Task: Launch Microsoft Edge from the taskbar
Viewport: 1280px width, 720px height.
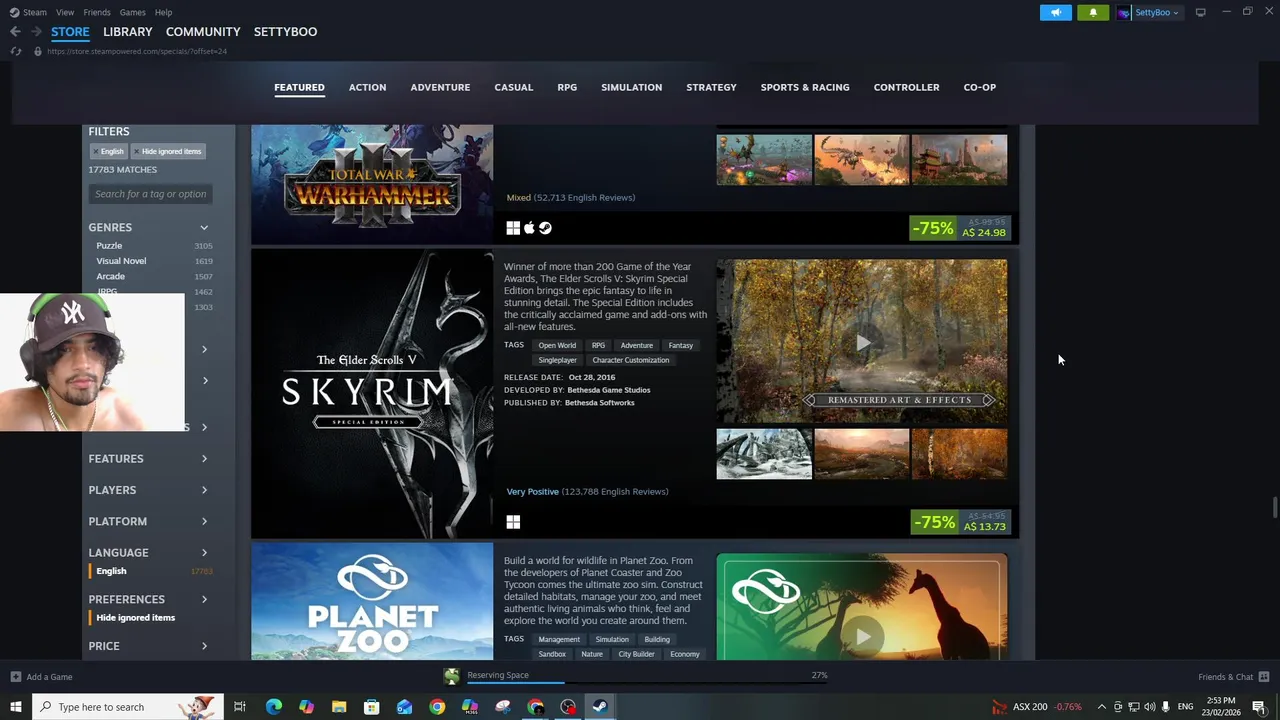Action: [x=273, y=707]
